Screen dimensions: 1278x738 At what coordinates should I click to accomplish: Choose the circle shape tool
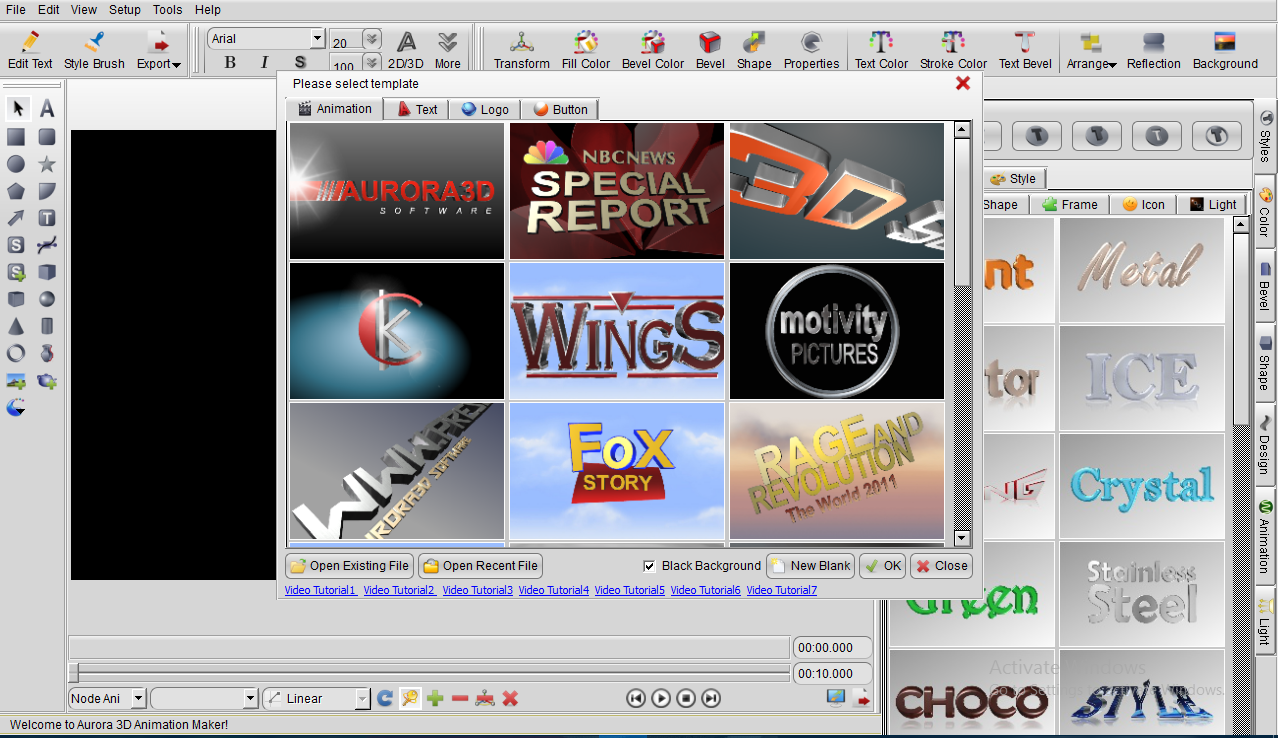pyautogui.click(x=16, y=164)
